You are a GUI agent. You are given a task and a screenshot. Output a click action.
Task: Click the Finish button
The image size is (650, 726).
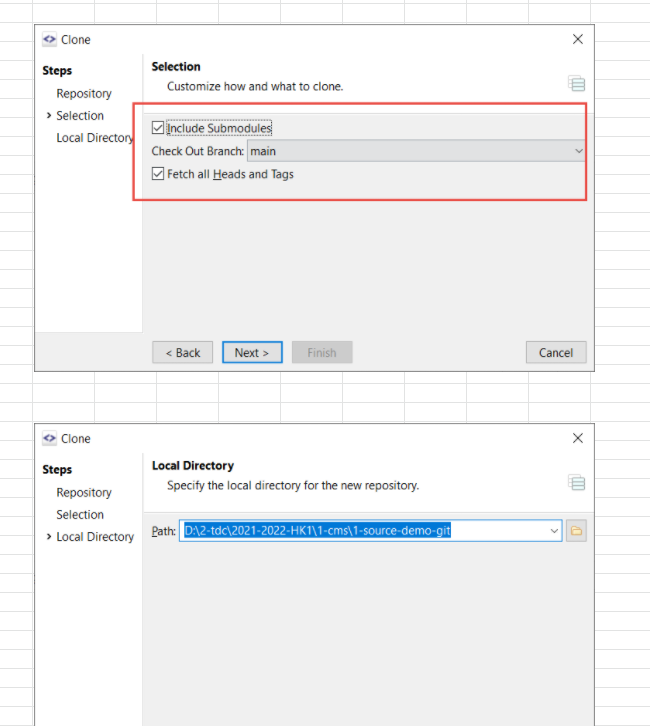[x=322, y=353]
